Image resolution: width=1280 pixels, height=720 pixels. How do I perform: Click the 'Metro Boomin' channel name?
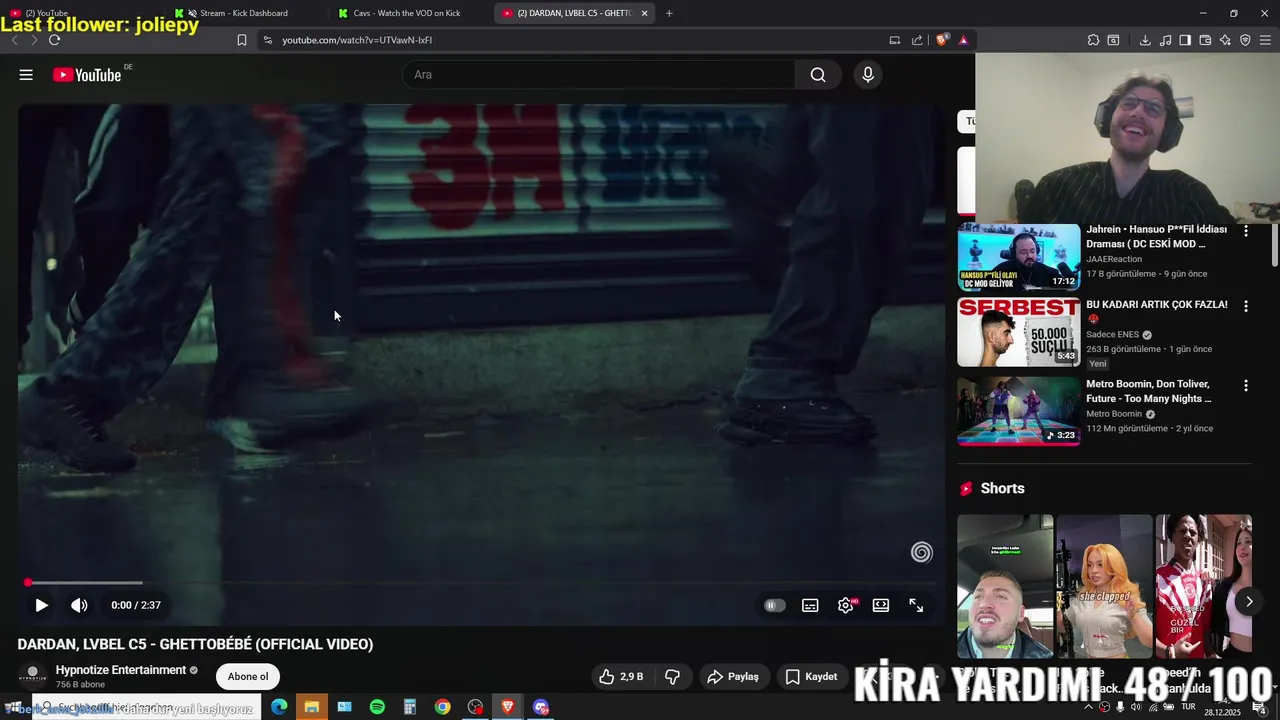[x=1114, y=414]
